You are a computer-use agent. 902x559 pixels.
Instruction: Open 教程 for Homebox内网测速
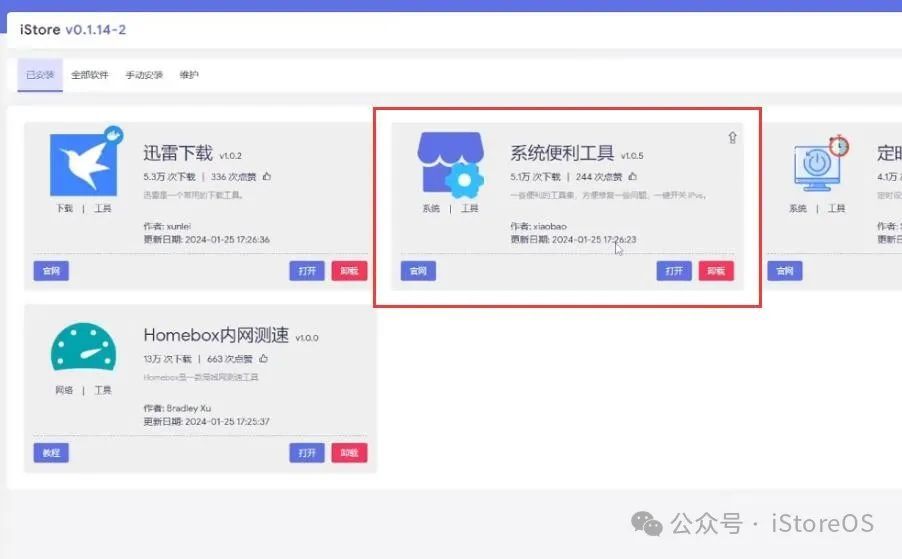pos(51,453)
